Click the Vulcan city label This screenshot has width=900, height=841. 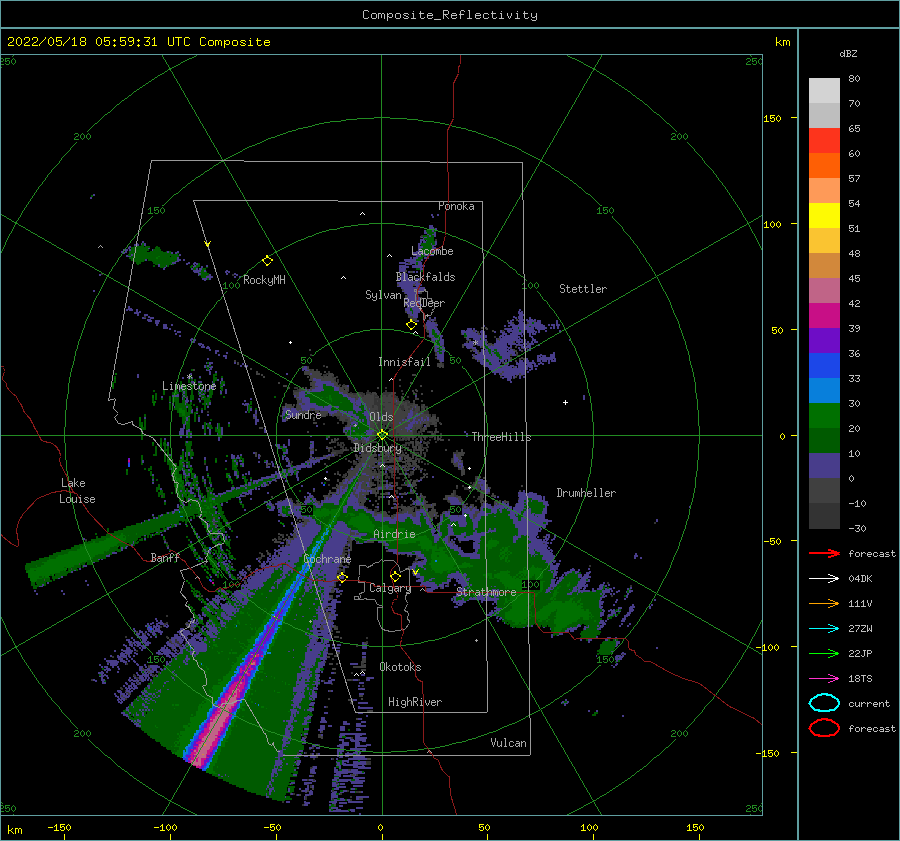508,743
